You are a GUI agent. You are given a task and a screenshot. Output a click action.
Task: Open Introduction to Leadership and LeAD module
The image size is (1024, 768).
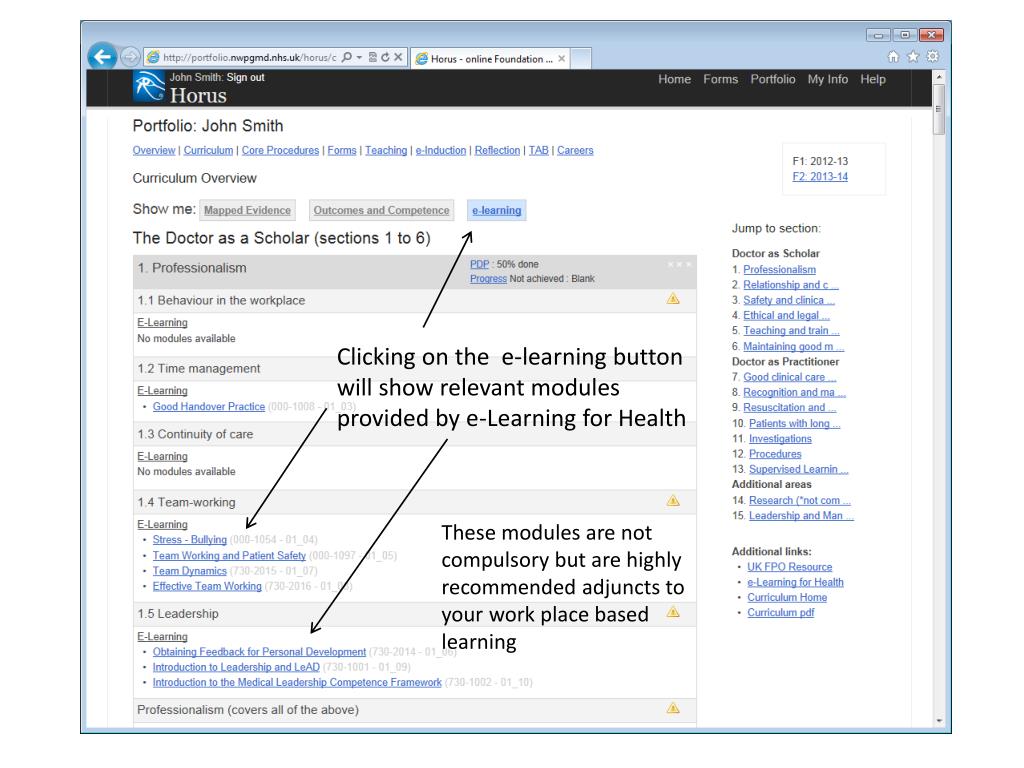[236, 667]
